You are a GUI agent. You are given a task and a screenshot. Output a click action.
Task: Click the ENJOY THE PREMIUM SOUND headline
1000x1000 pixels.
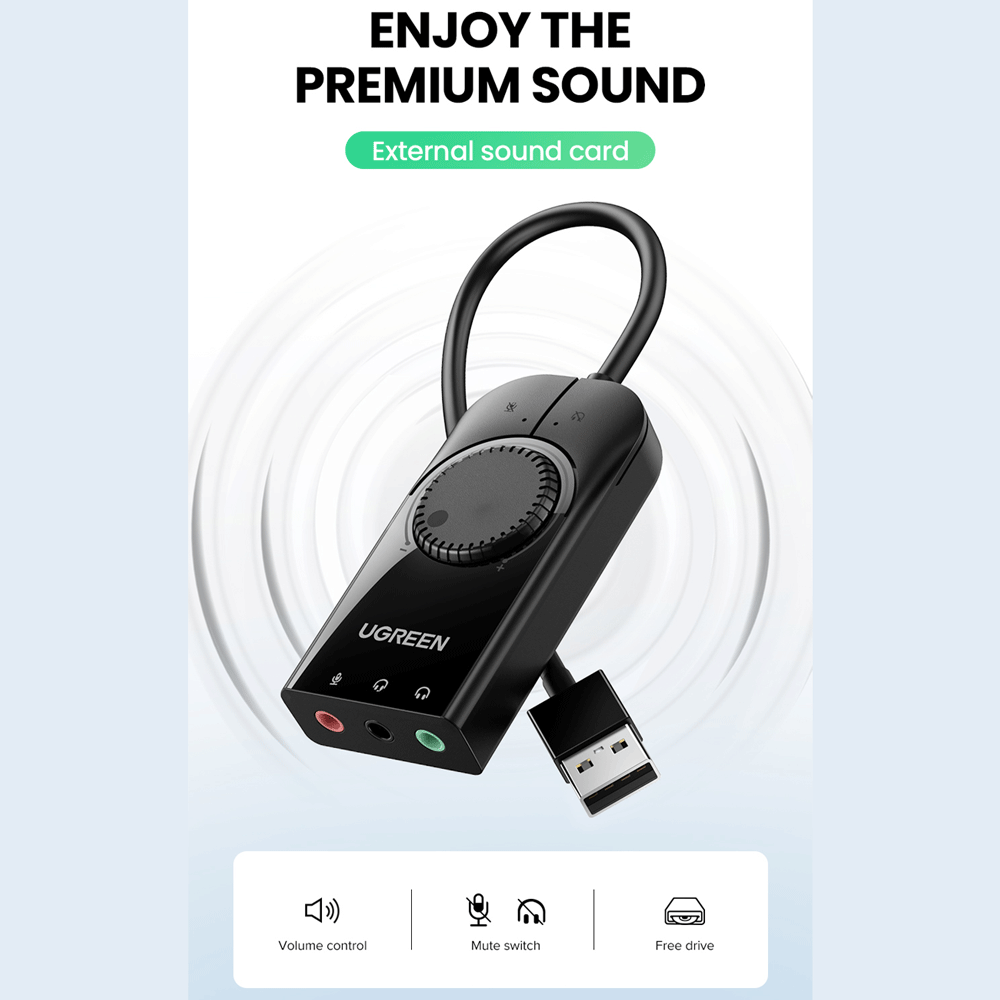point(500,57)
